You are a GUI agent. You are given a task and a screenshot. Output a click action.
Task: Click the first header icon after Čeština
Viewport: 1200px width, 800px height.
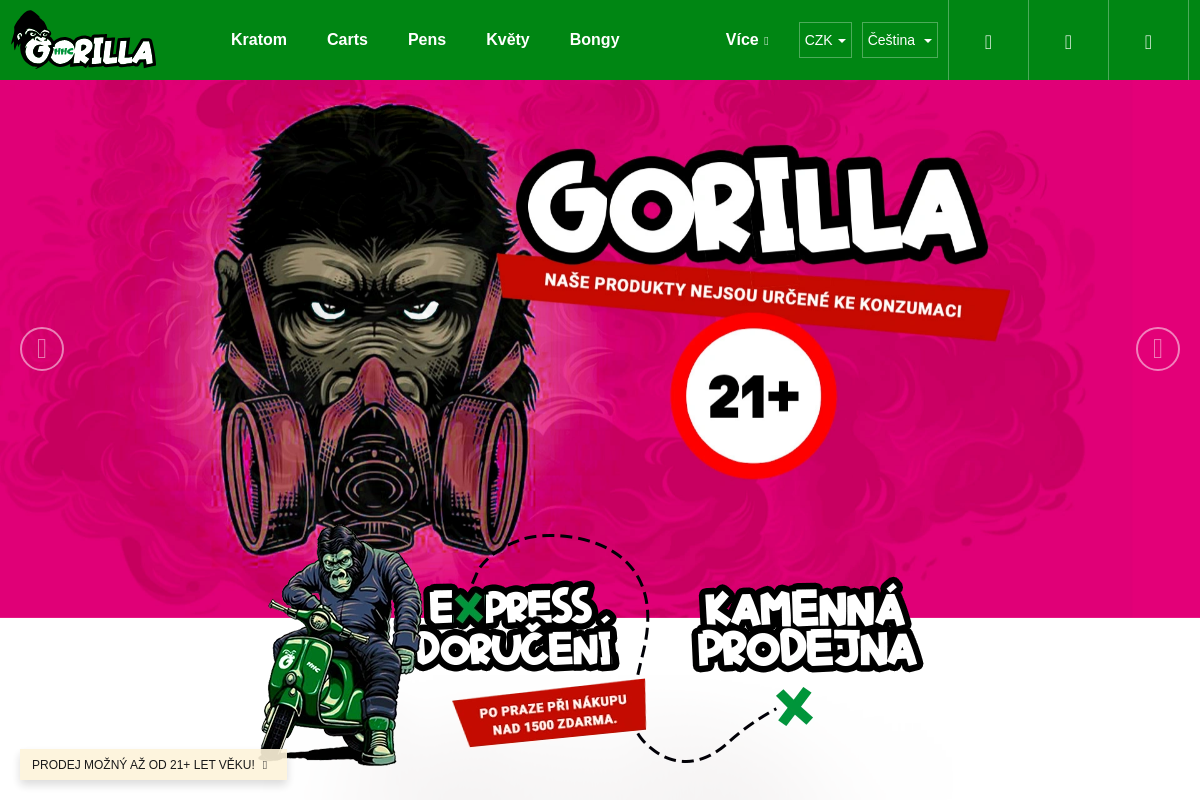coord(988,41)
